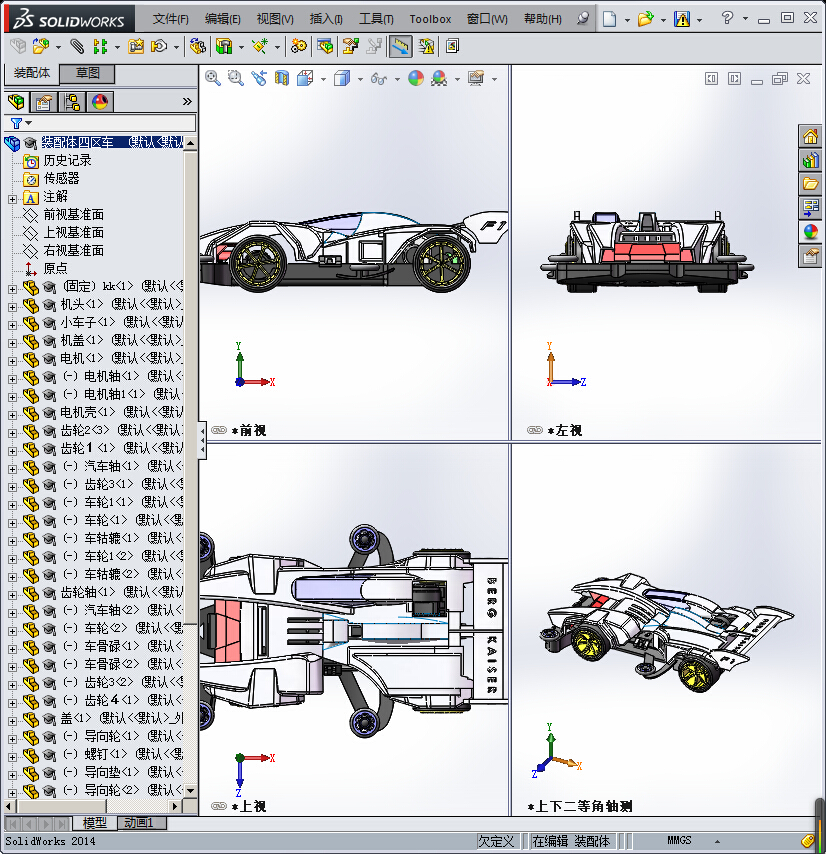This screenshot has width=826, height=854.
Task: Open the Design Library task pane icon
Action: point(810,161)
